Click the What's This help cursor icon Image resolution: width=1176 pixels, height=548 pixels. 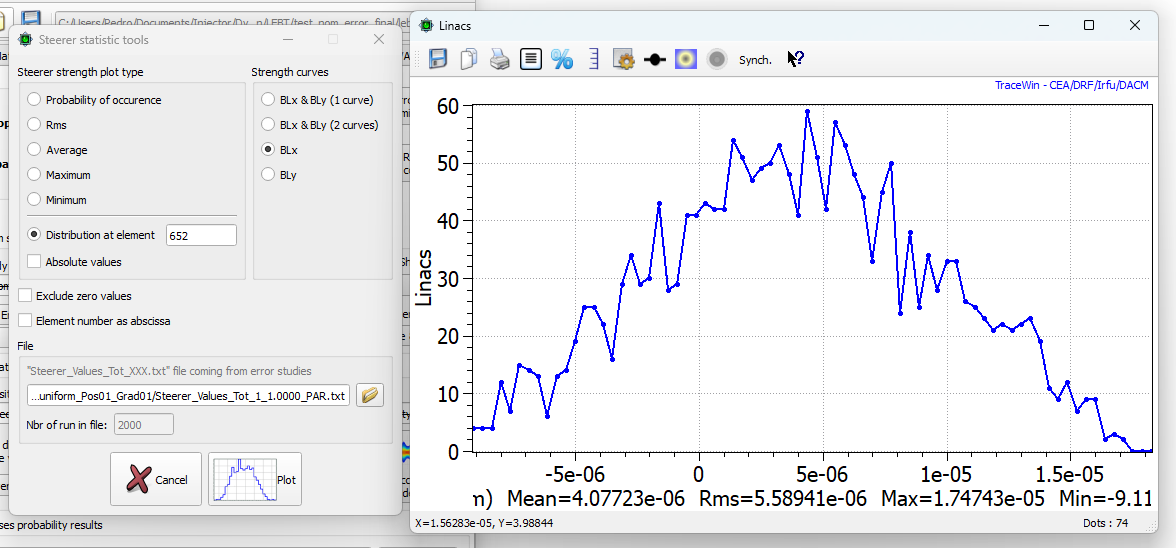pos(795,60)
